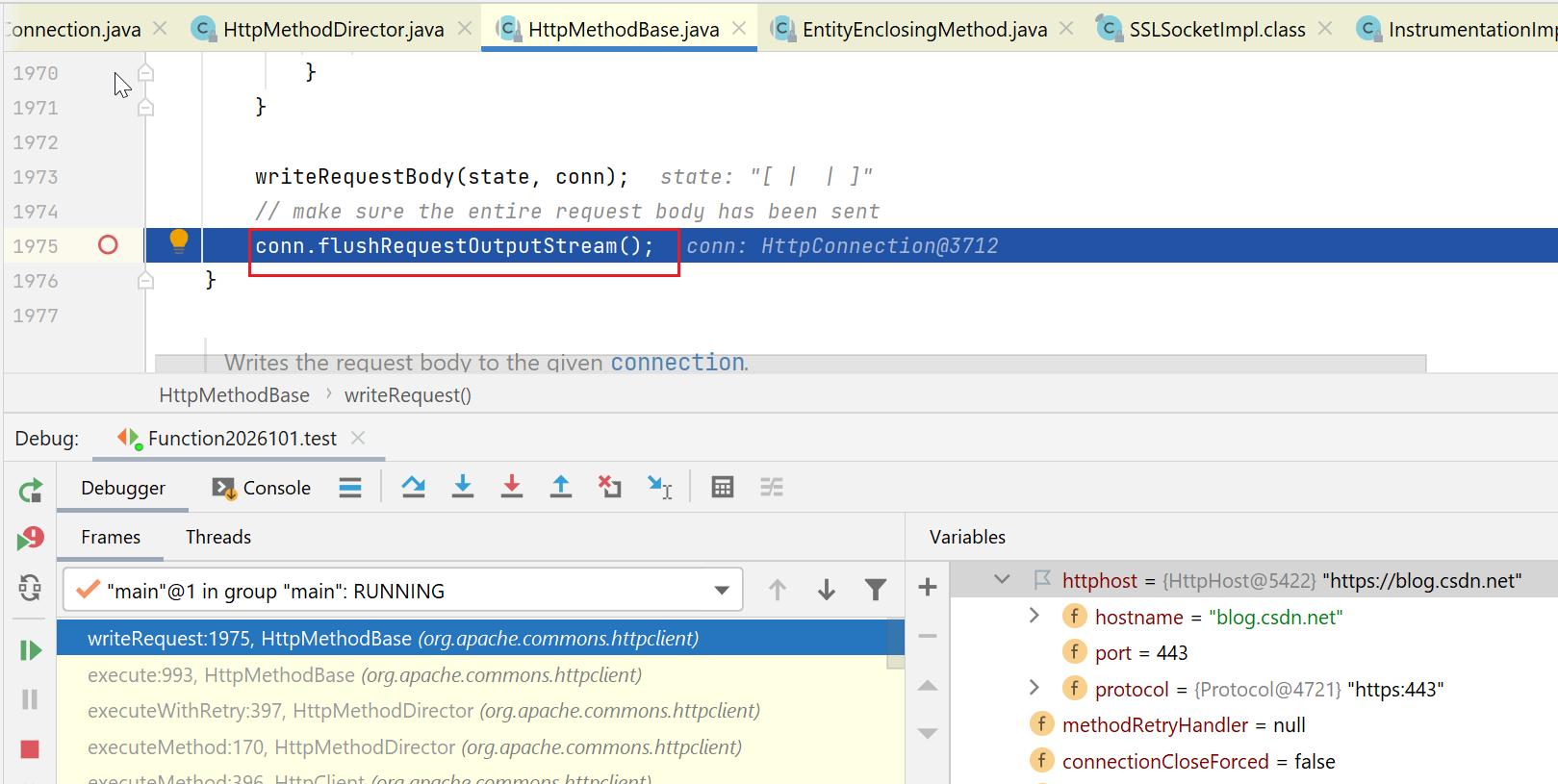Collapse the httphost variable node
The image size is (1558, 784).
tap(1002, 580)
